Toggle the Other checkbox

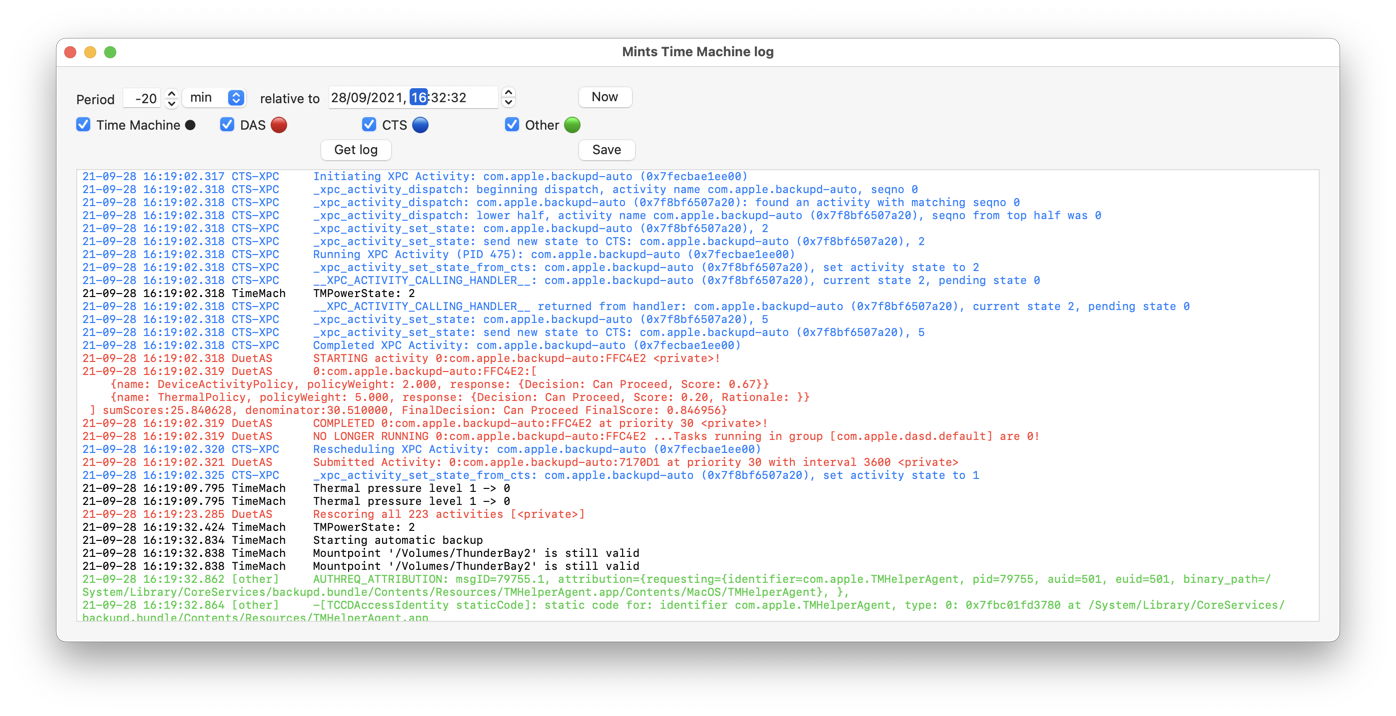click(x=512, y=125)
